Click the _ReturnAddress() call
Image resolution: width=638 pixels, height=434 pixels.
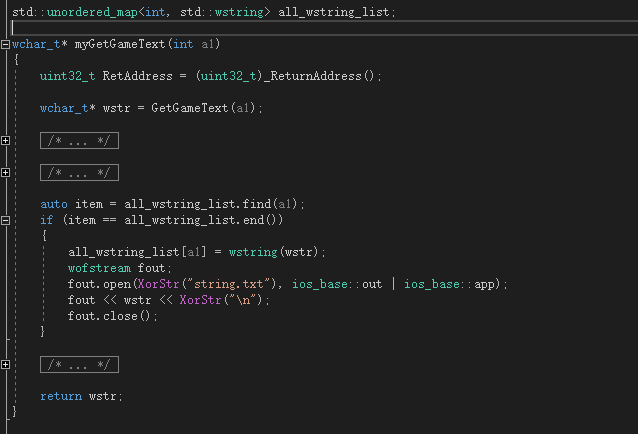(x=319, y=76)
